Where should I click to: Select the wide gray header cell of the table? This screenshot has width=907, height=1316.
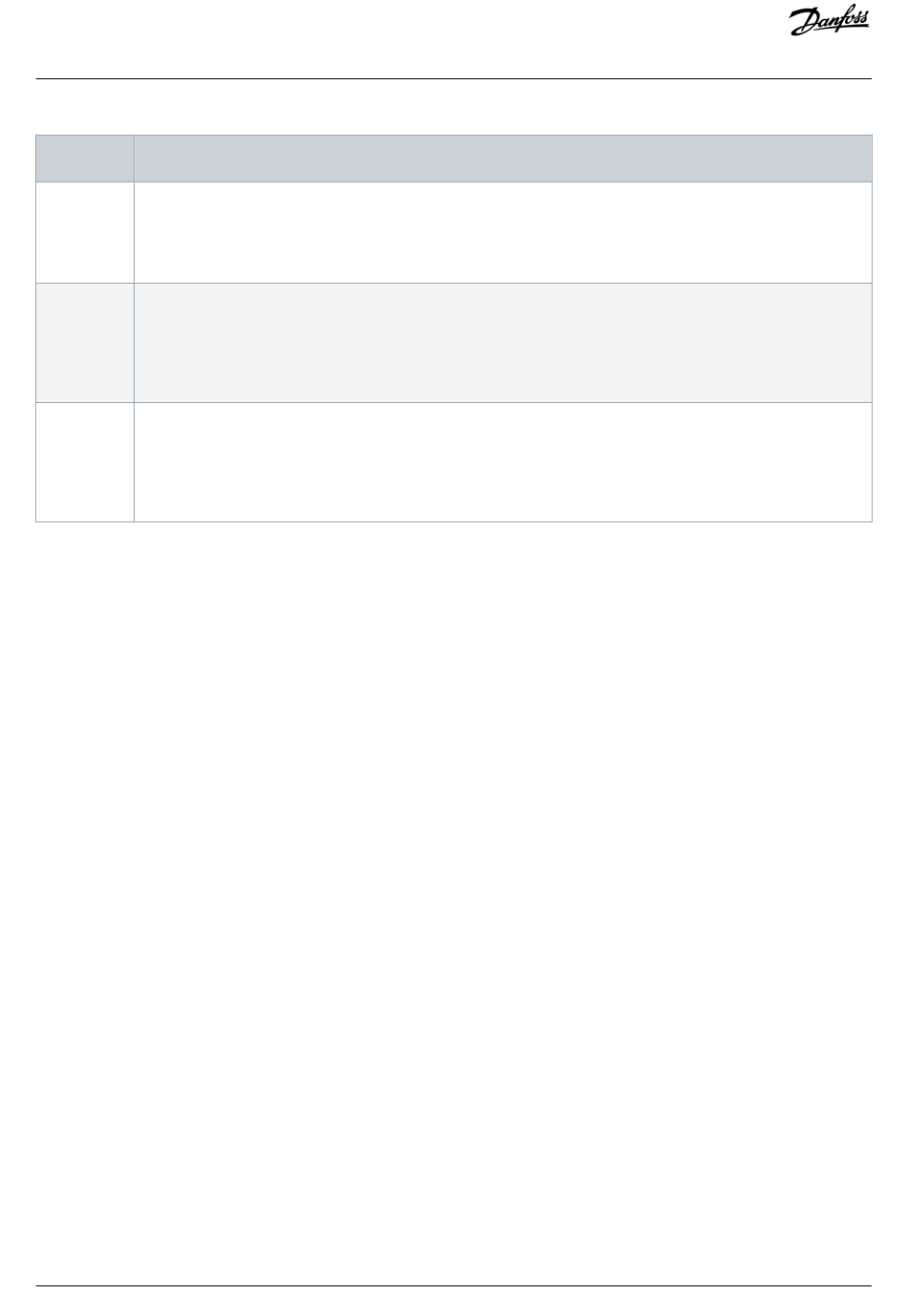point(503,159)
